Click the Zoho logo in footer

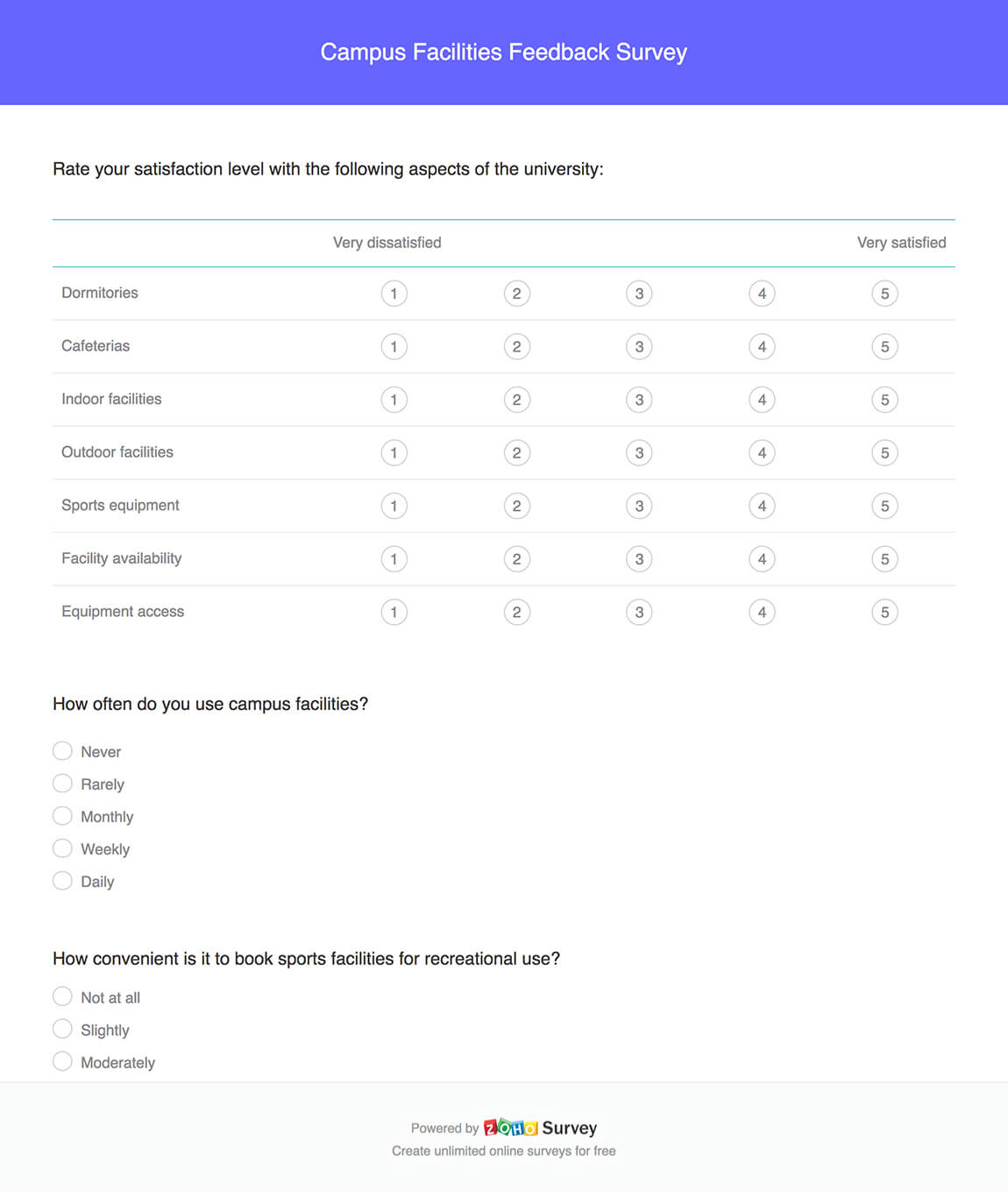pyautogui.click(x=511, y=1128)
